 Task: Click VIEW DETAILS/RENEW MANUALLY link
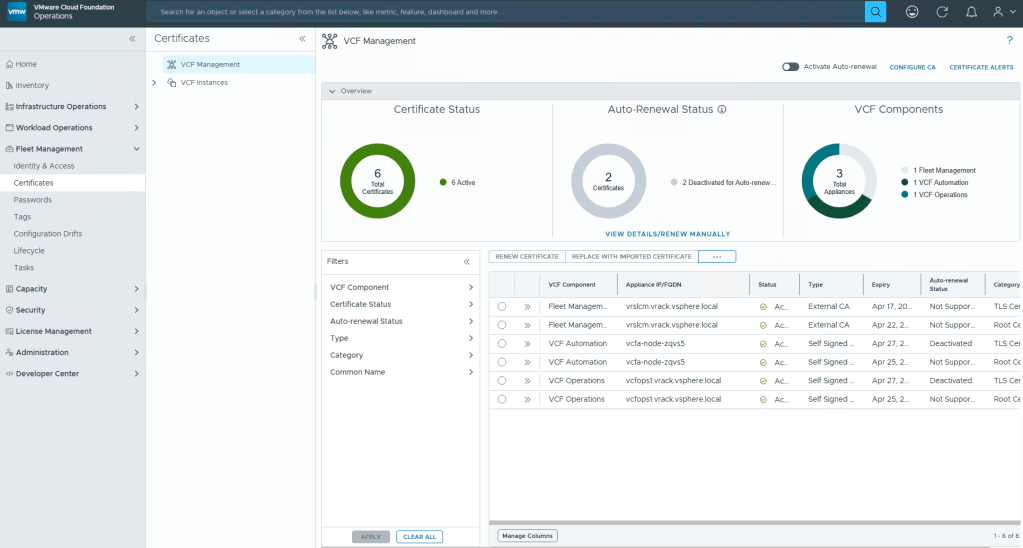click(x=667, y=234)
